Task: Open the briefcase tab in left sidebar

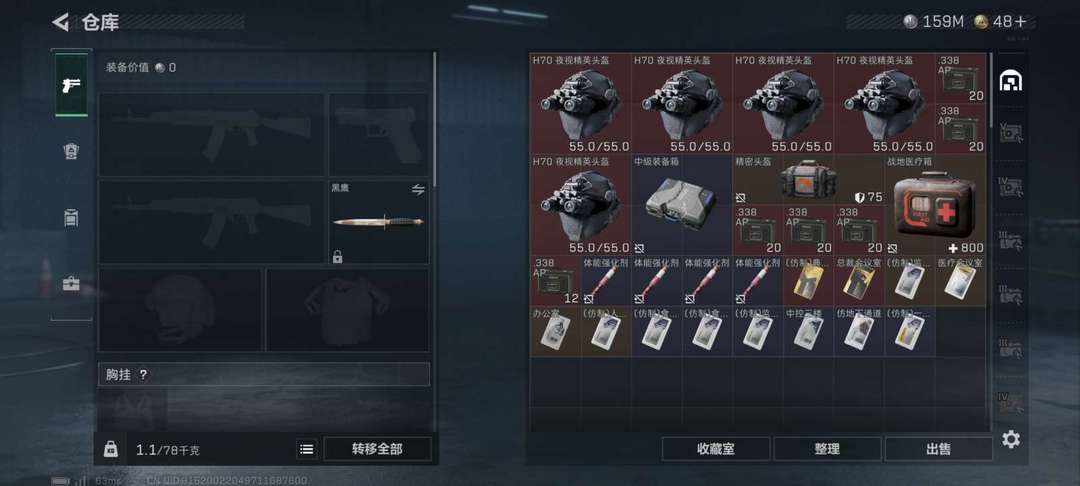Action: click(x=71, y=284)
